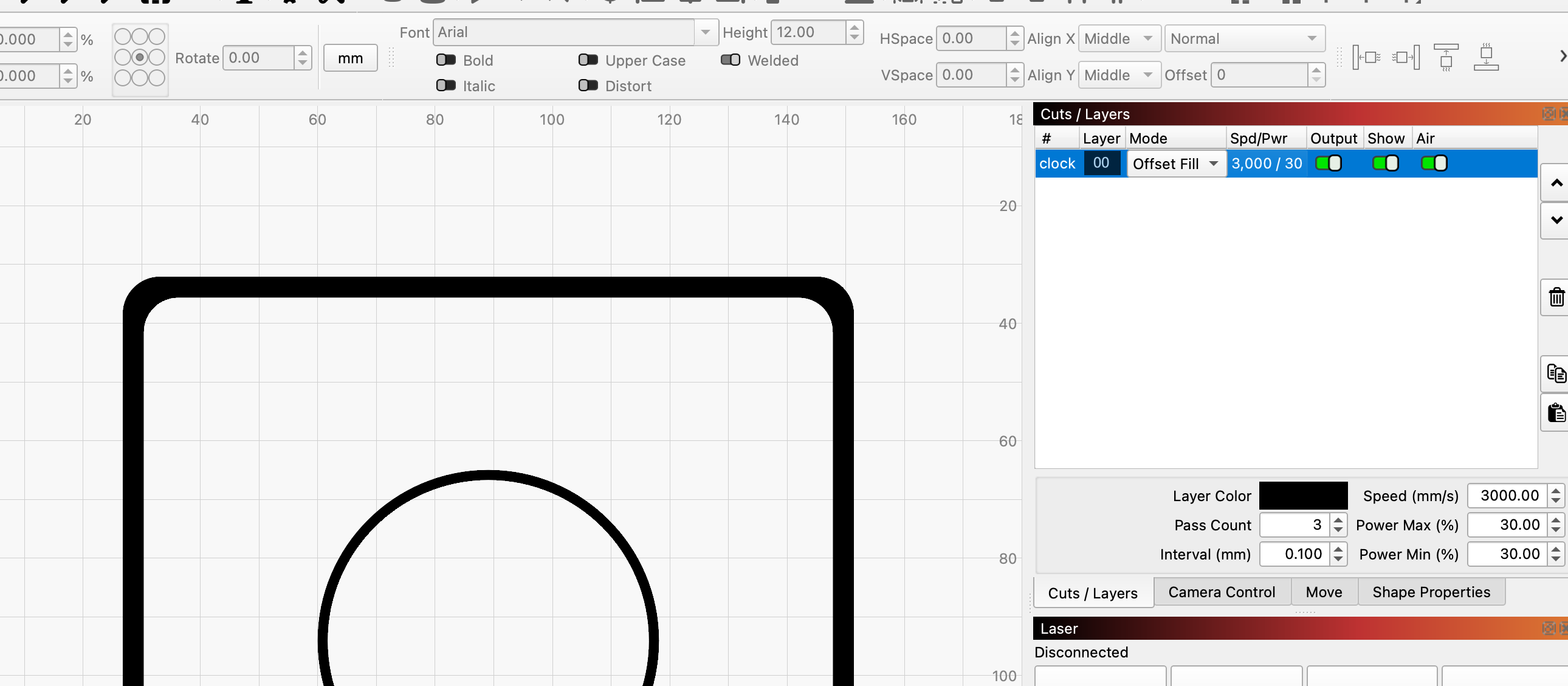Screen dimensions: 1568x686
Task: Disable Output for the clock layer
Action: point(1327,163)
